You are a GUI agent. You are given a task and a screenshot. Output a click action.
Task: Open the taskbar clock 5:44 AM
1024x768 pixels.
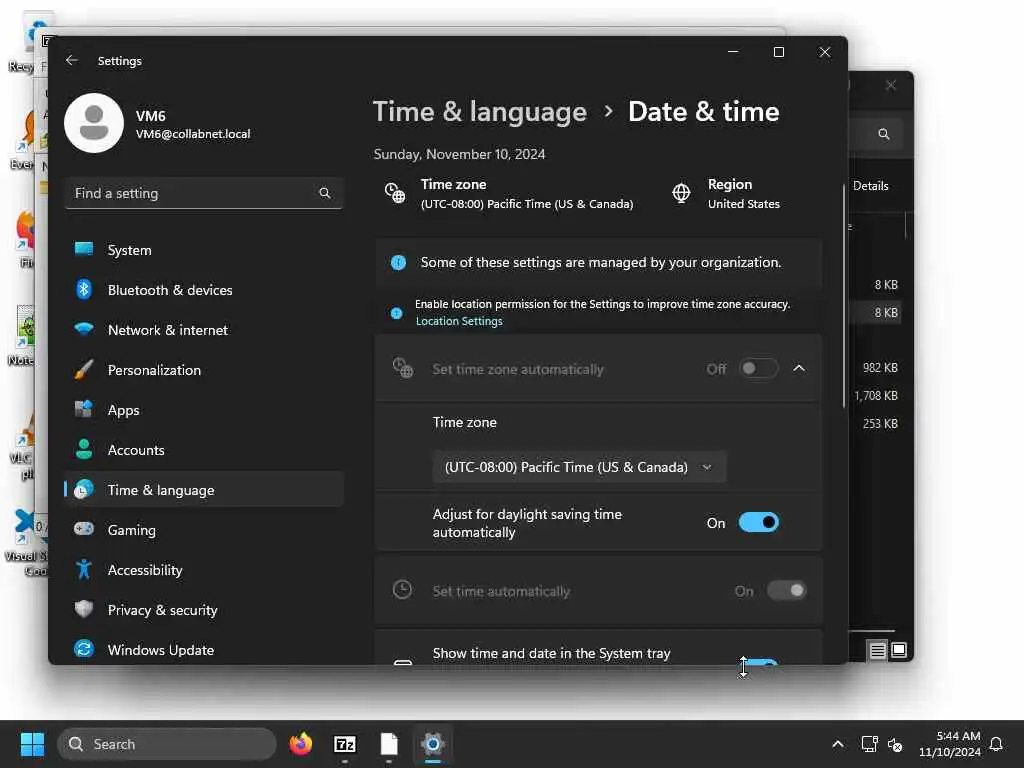pos(950,744)
